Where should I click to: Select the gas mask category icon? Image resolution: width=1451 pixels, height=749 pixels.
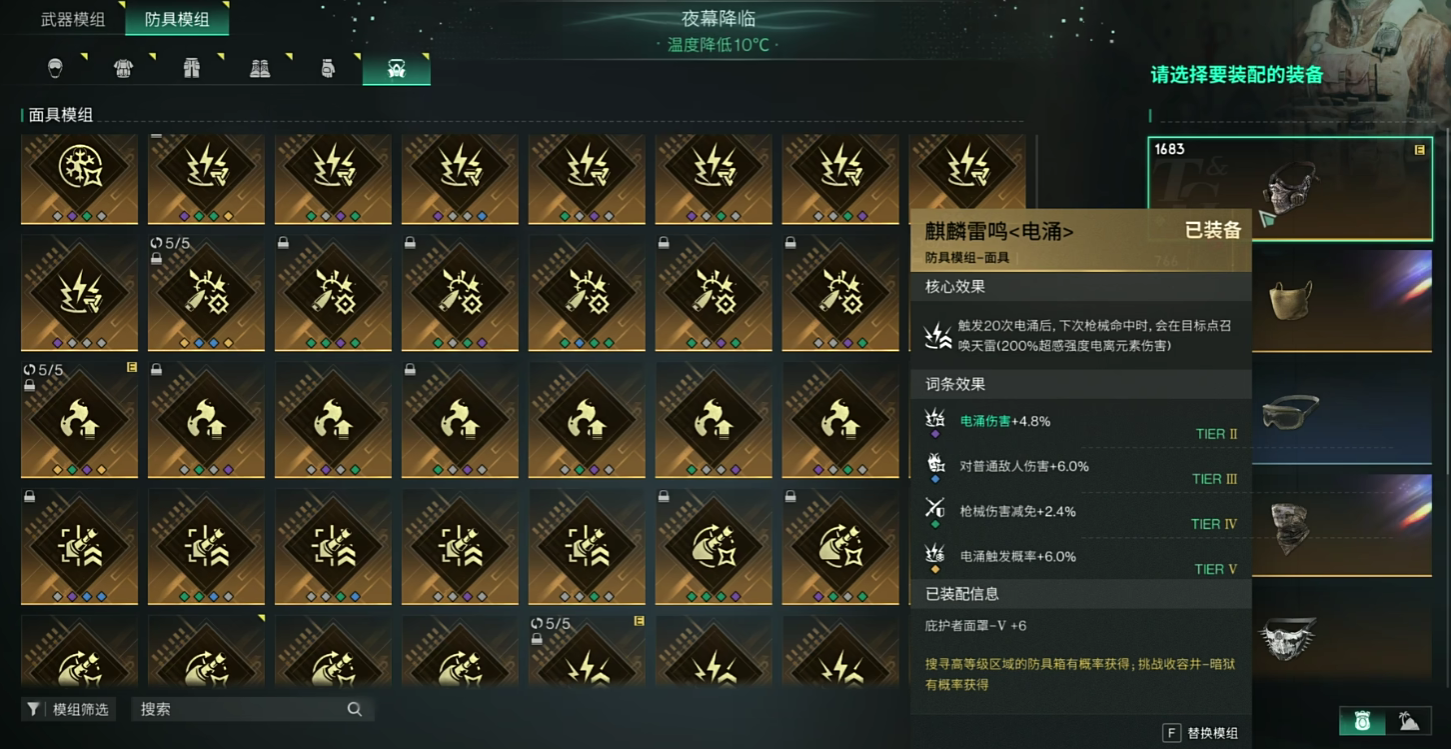(x=396, y=68)
